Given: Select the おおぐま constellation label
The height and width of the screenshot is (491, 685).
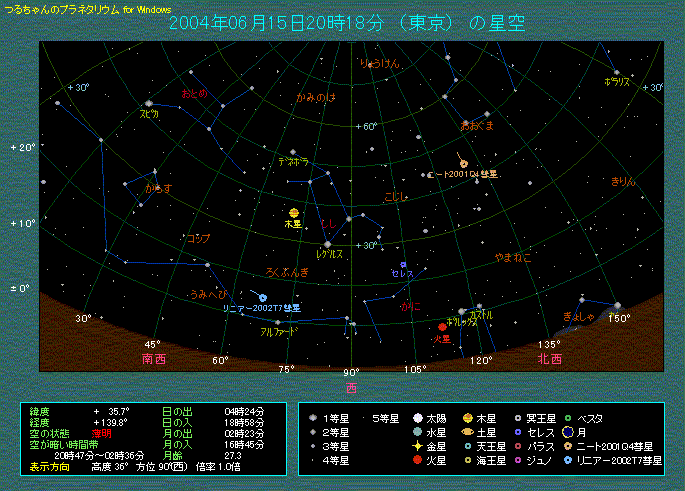Looking at the screenshot, I should [x=477, y=127].
